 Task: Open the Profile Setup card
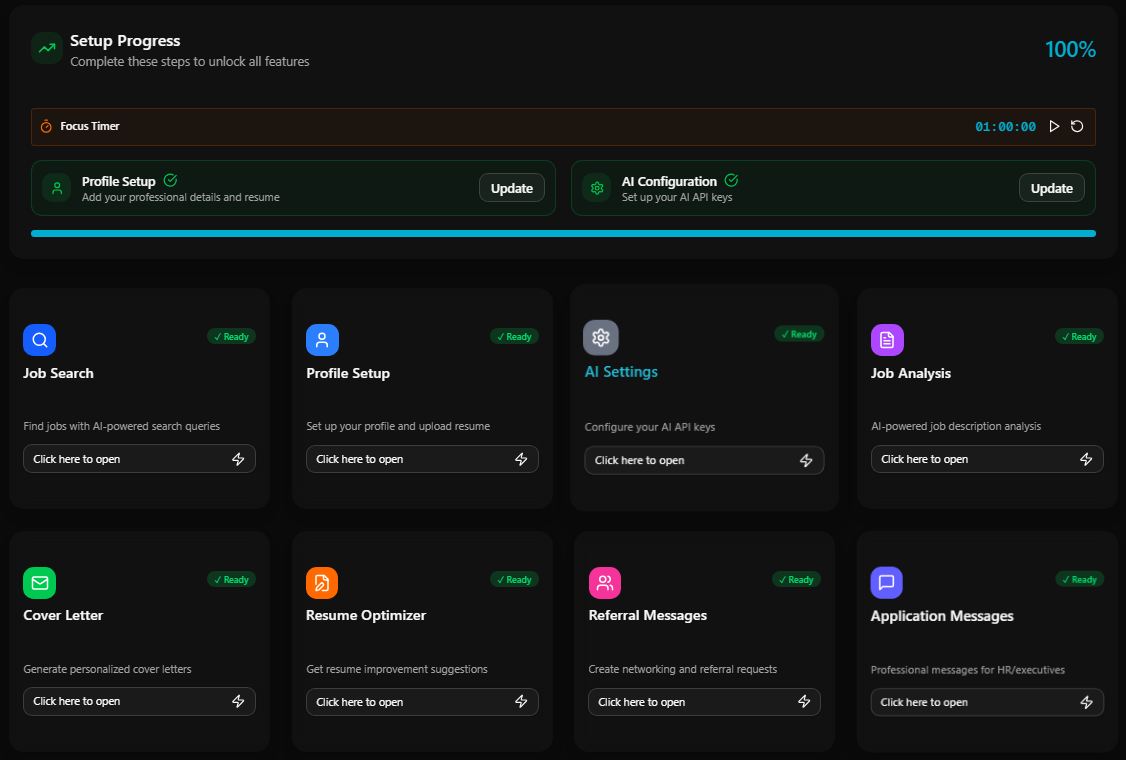[x=422, y=459]
